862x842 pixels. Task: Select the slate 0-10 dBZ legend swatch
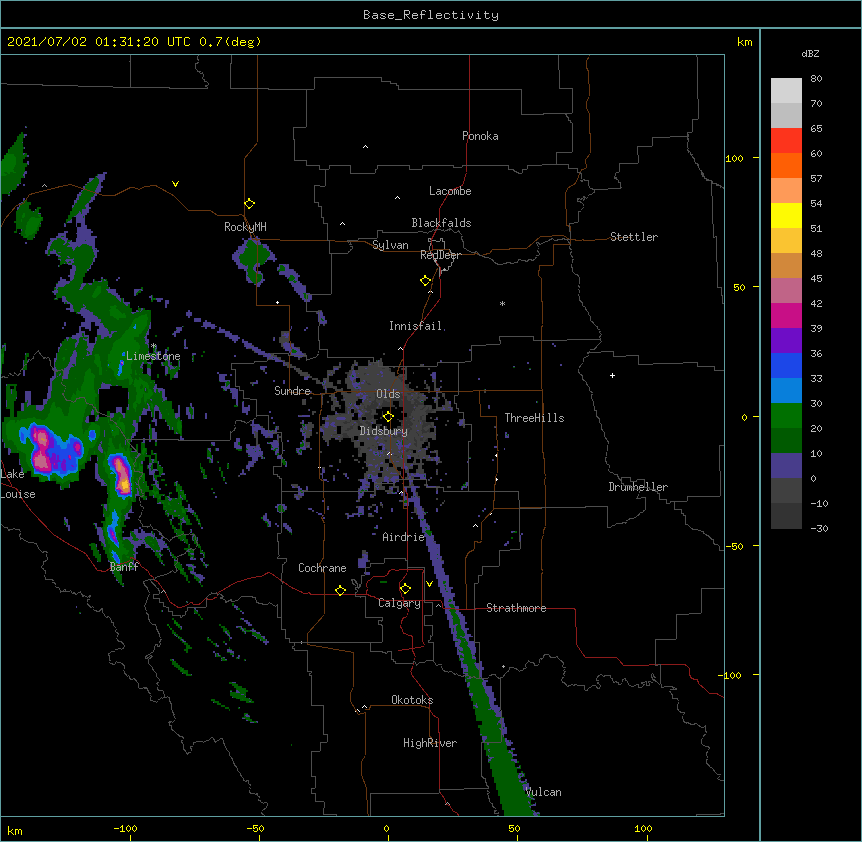click(786, 466)
